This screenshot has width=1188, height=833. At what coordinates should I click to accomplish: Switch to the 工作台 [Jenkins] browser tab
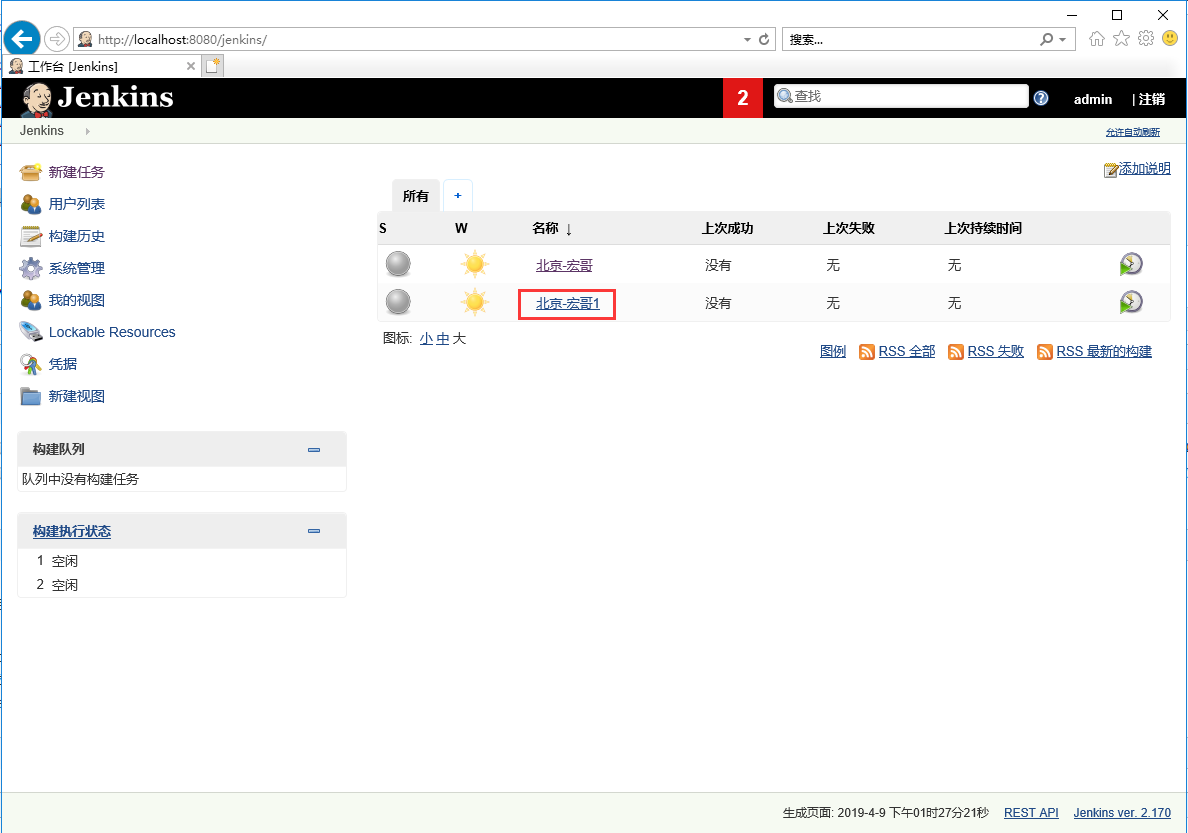[104, 66]
